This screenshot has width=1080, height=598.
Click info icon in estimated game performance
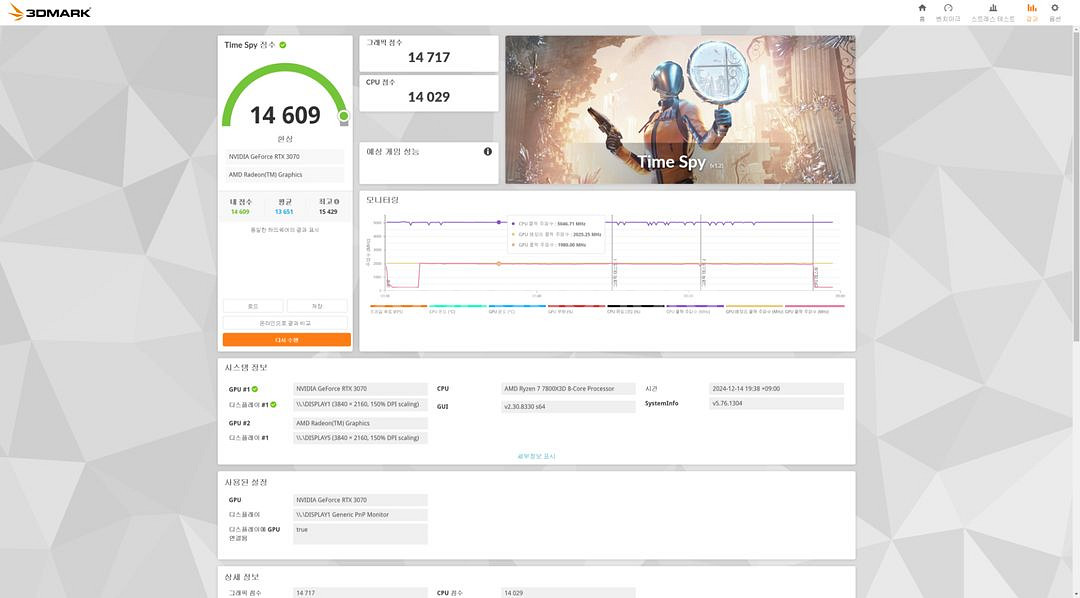click(488, 152)
